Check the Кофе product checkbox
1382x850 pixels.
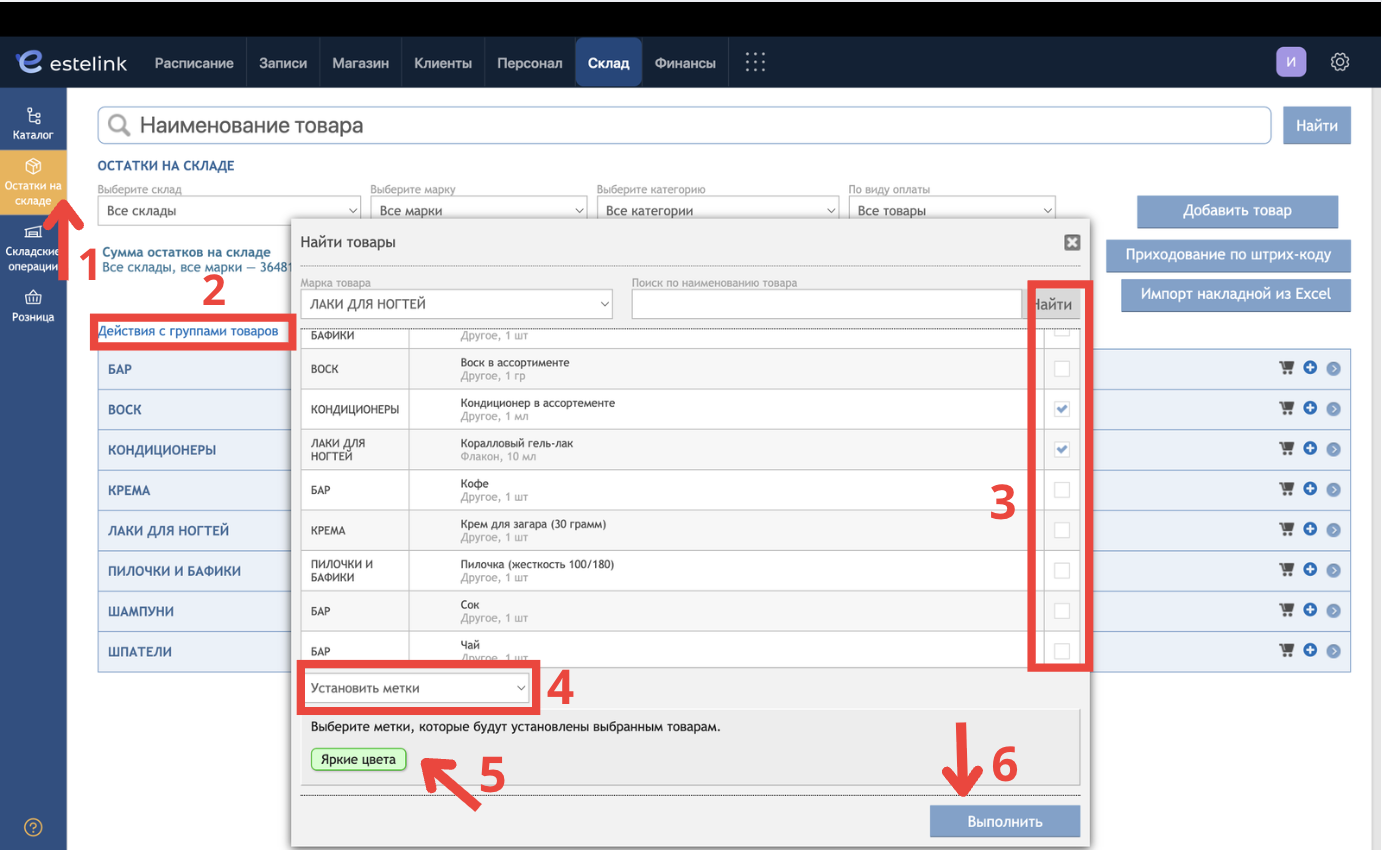pos(1062,490)
